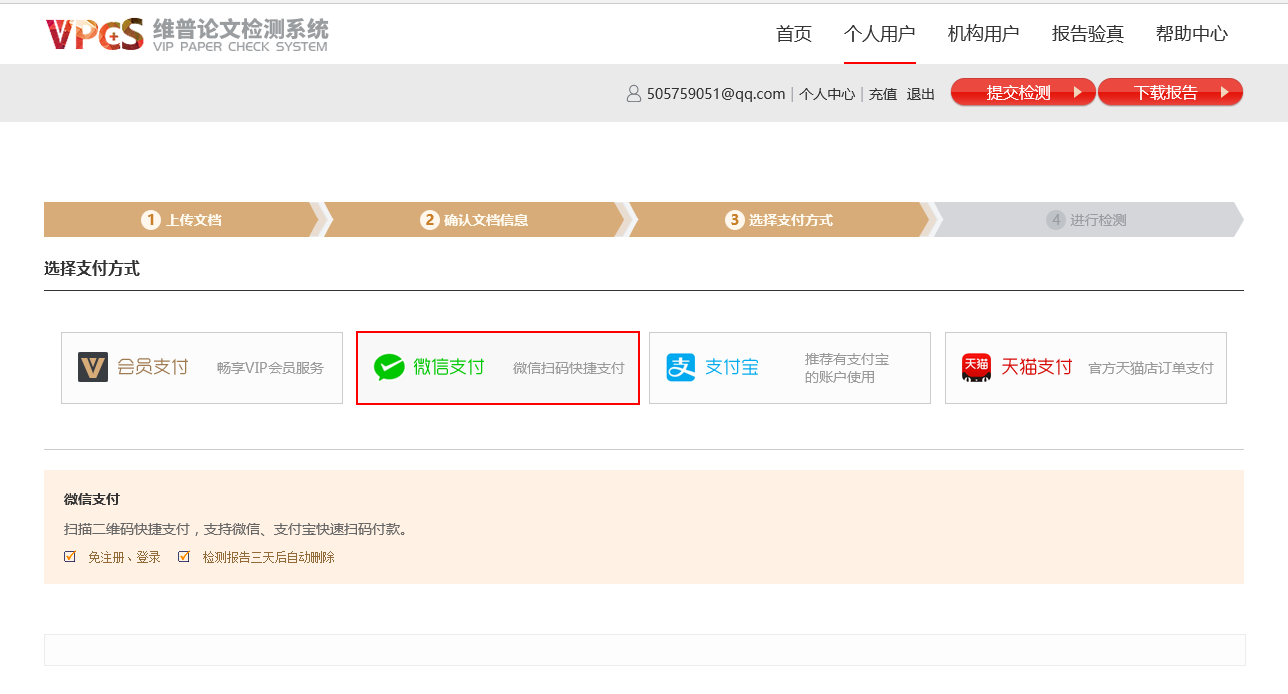
Task: Select the 会员支付 payment option
Action: pos(202,368)
